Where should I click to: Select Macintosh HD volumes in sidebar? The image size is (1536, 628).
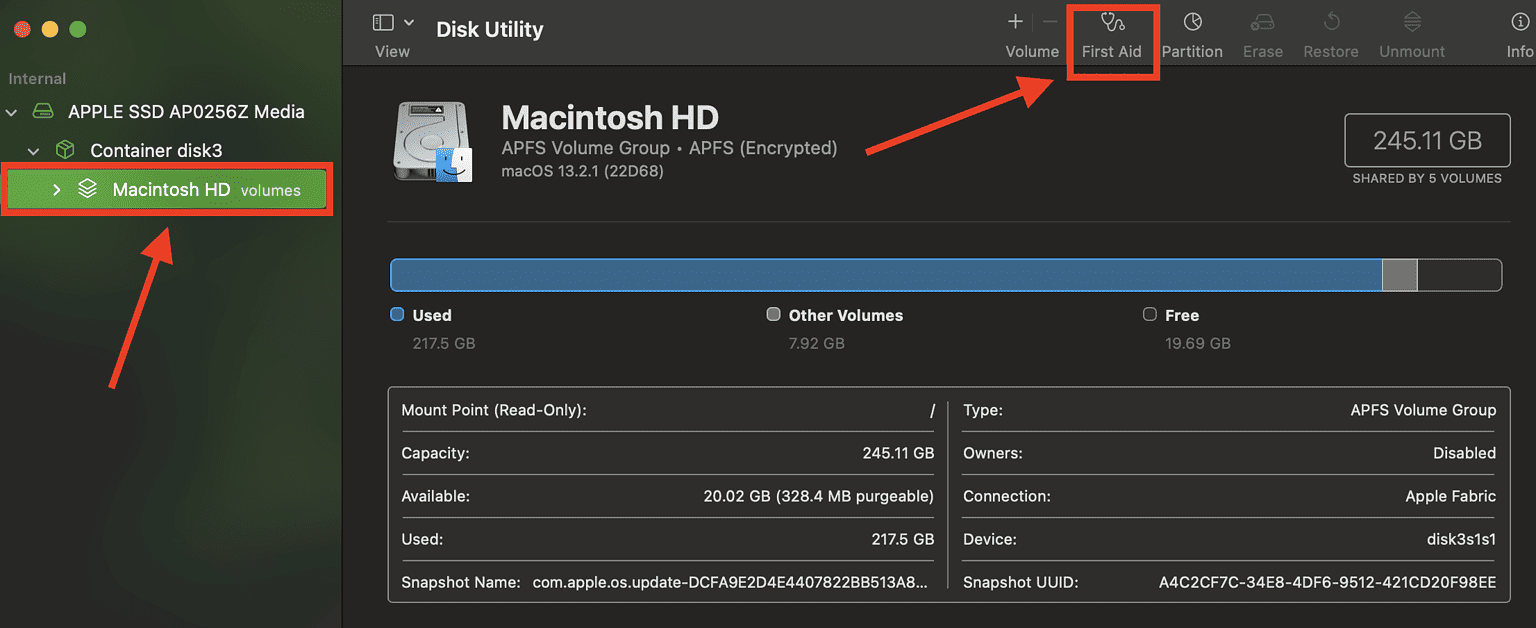[168, 189]
